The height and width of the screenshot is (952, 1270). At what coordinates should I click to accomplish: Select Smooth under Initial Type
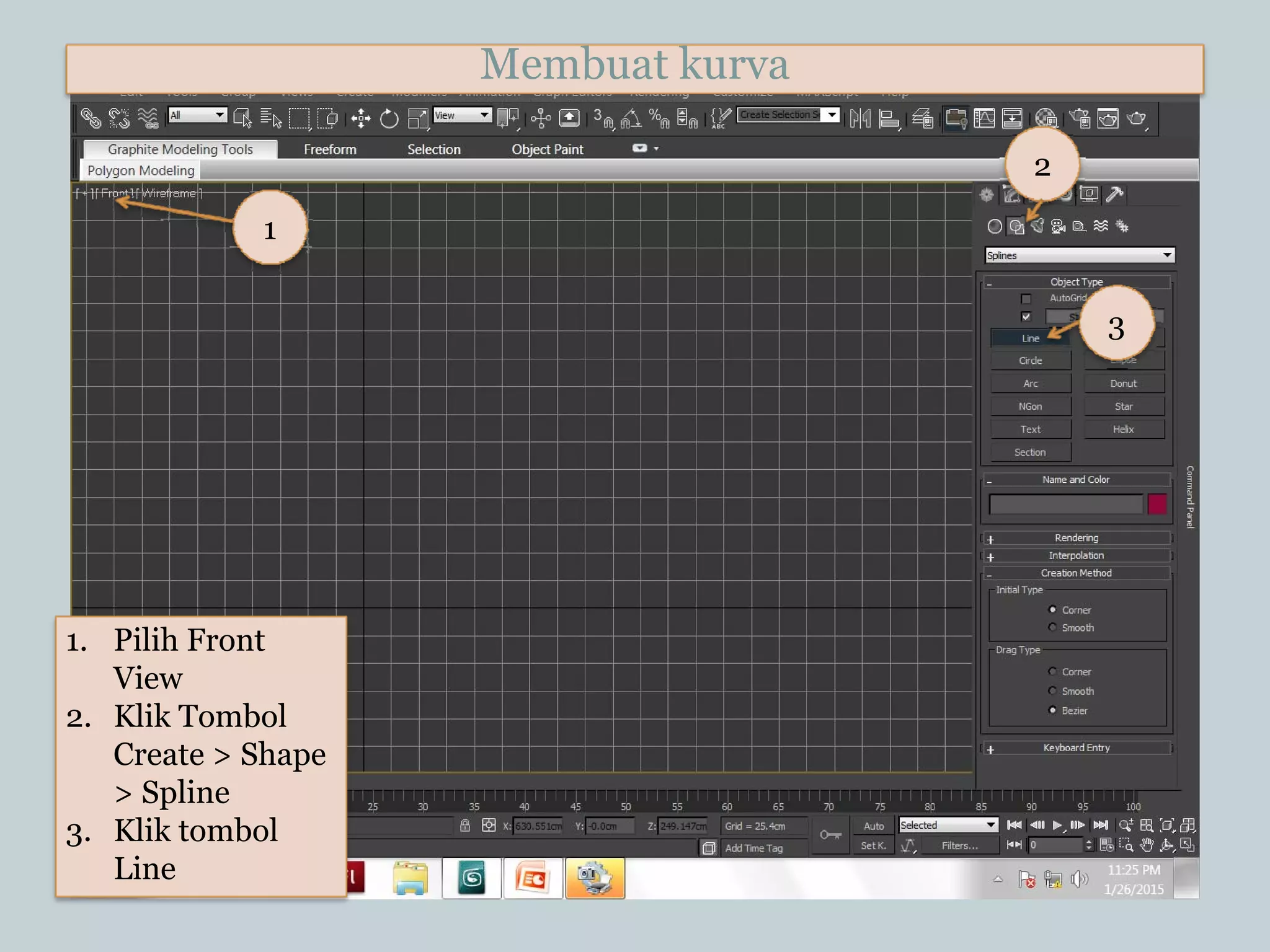tap(1052, 627)
